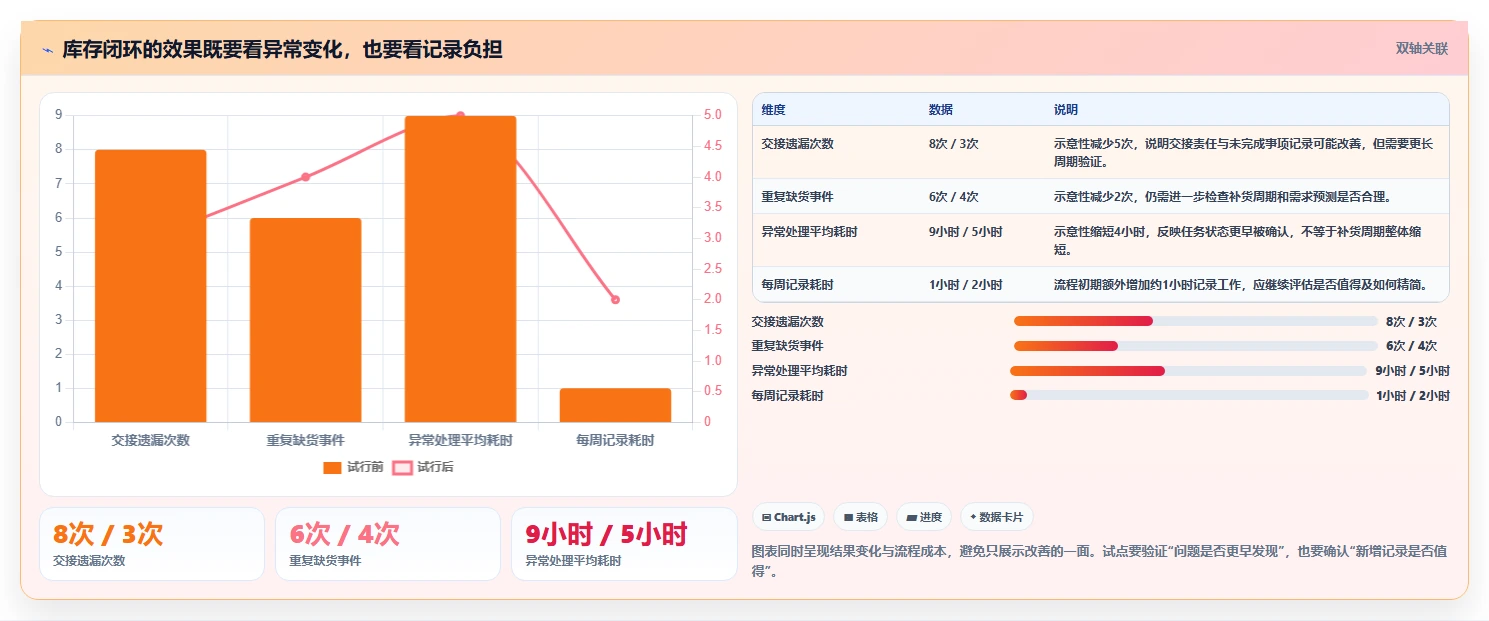
Task: Toggle the 试行前 legend entry
Action: pyautogui.click(x=353, y=467)
